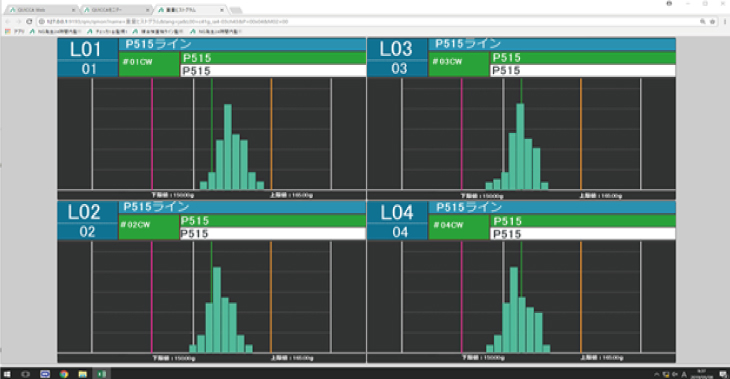The height and width of the screenshot is (379, 730).
Task: Click the tallest histogram bar in L02 chart
Action: (x=216, y=310)
